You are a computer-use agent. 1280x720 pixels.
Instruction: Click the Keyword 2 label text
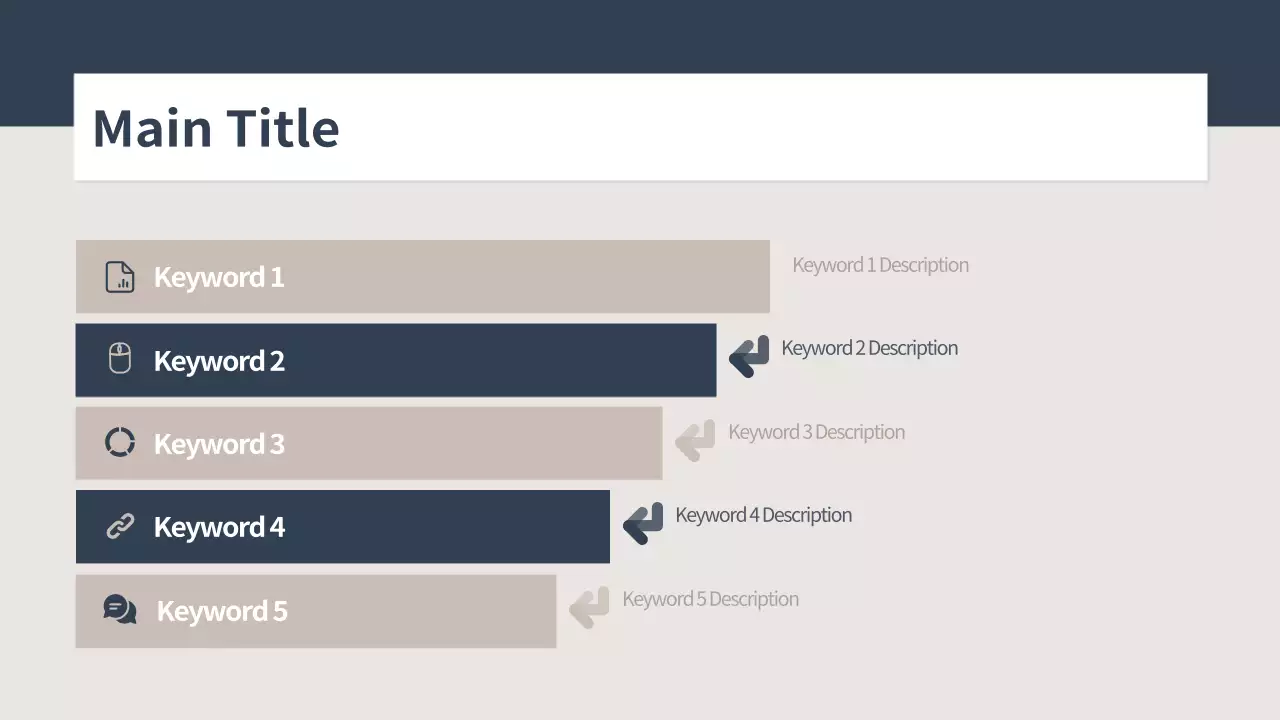pos(219,361)
